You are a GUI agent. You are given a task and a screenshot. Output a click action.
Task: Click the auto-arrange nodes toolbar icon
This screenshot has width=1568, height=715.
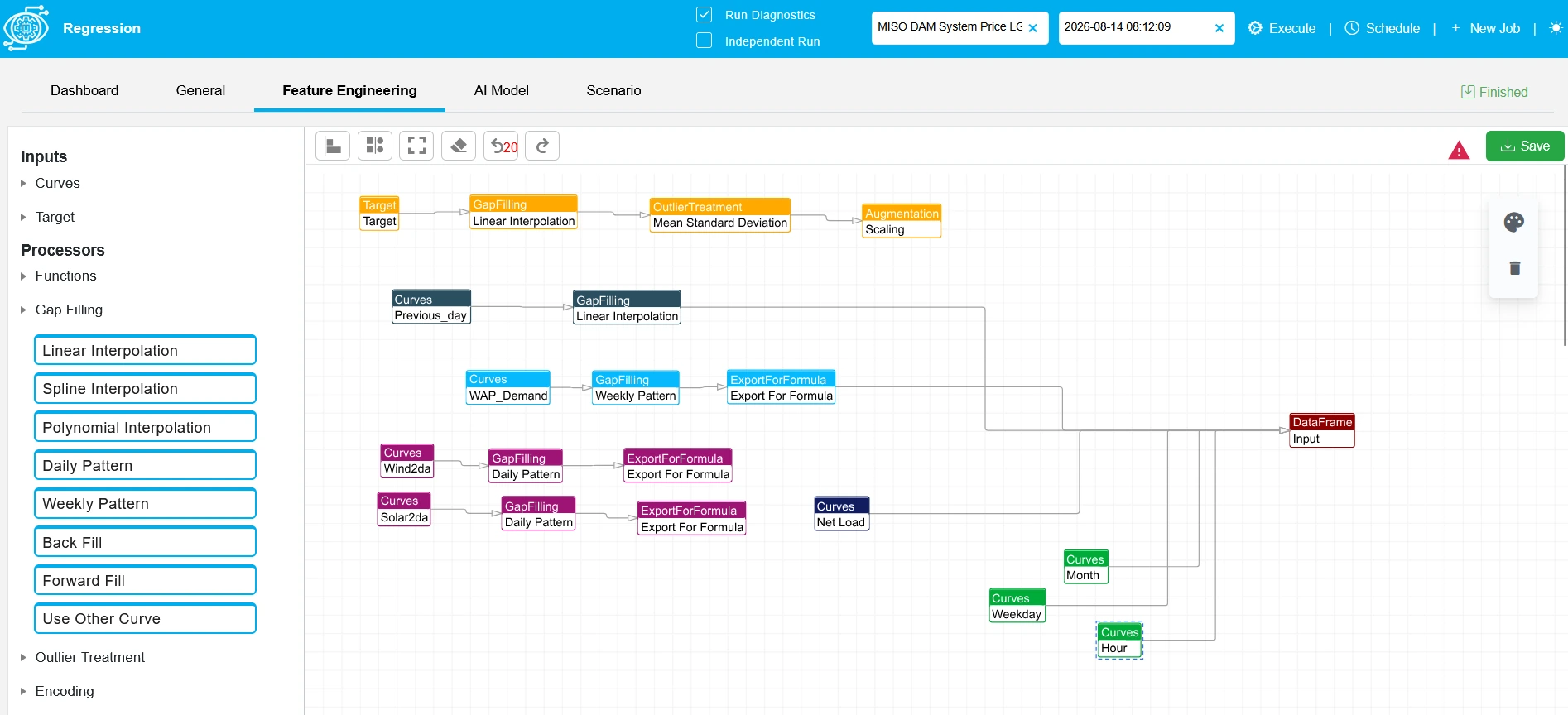(375, 146)
